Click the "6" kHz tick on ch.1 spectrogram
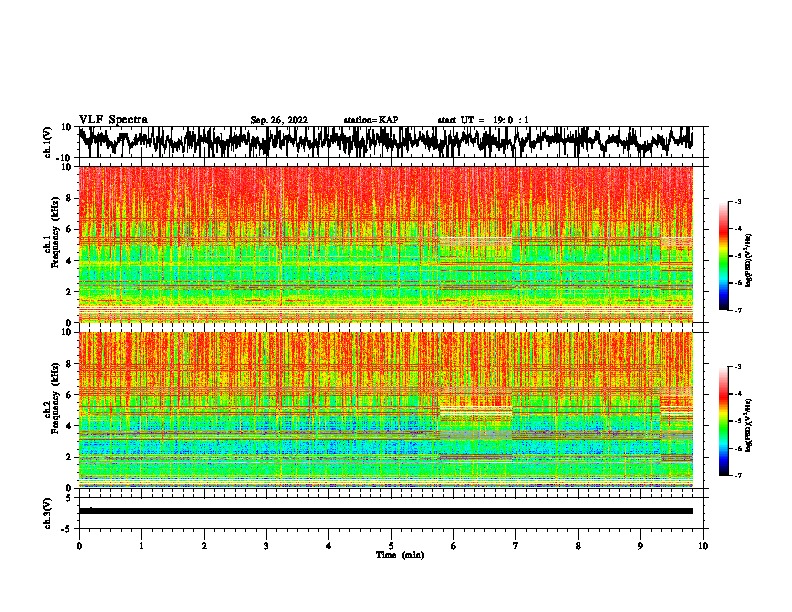Image resolution: width=792 pixels, height=612 pixels. [69, 229]
